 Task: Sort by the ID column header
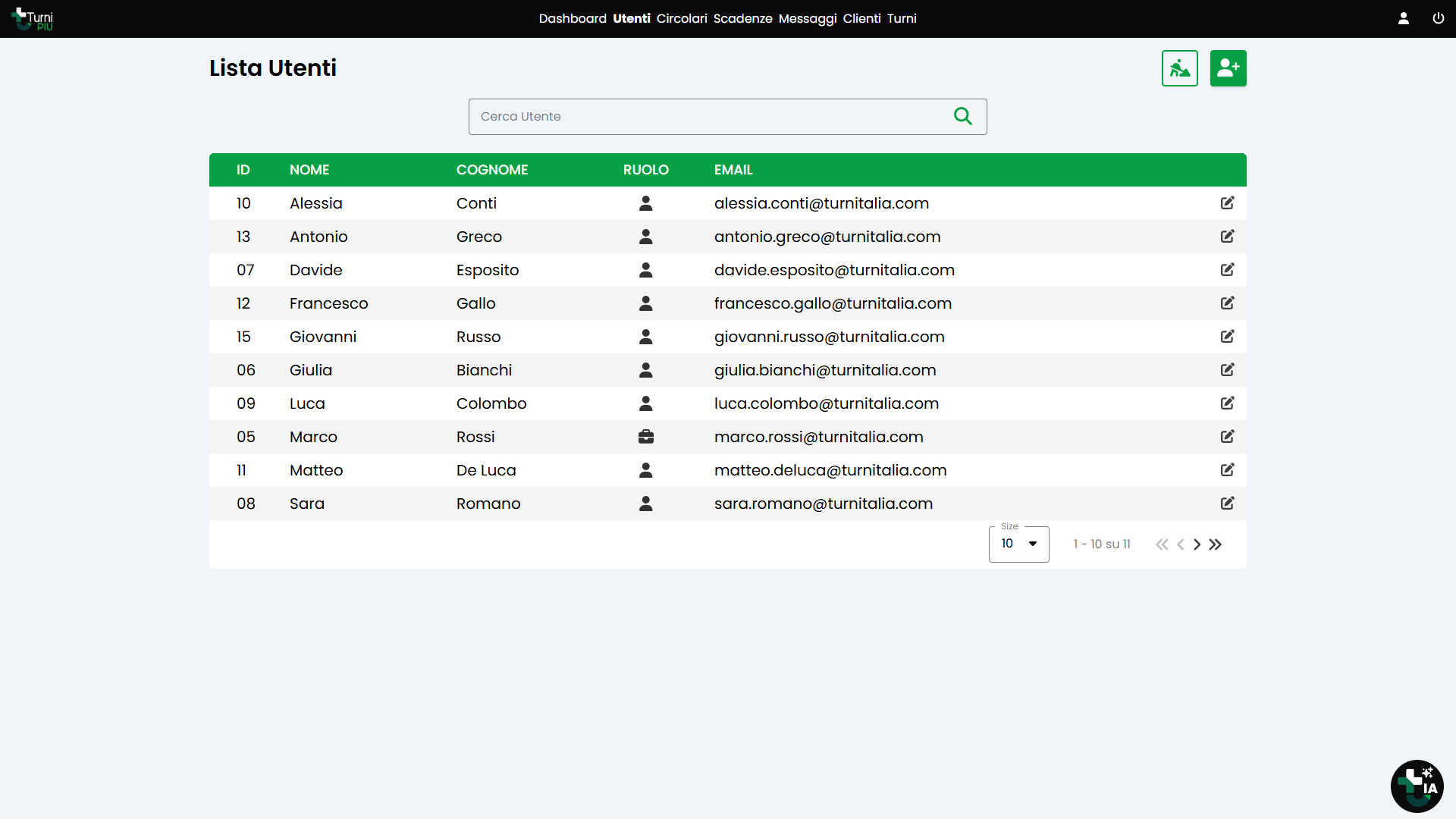[x=243, y=170]
